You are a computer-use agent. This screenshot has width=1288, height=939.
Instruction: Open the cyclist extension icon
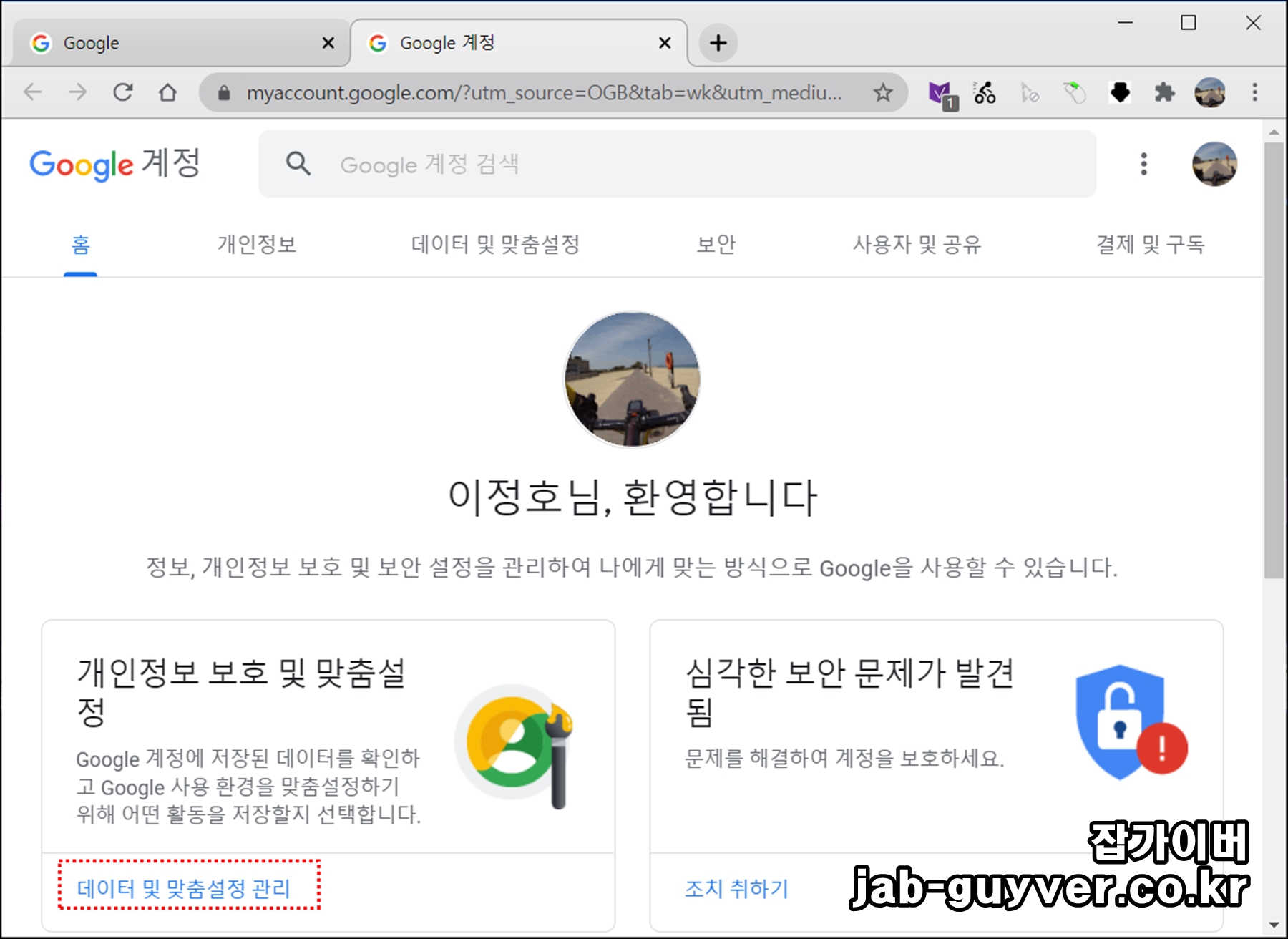(985, 93)
